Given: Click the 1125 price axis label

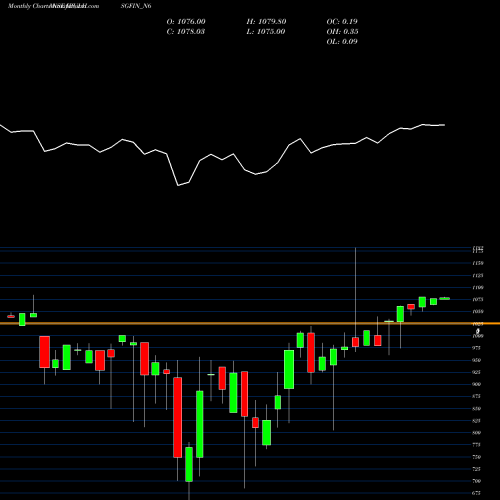Looking at the screenshot, I should pos(478,275).
